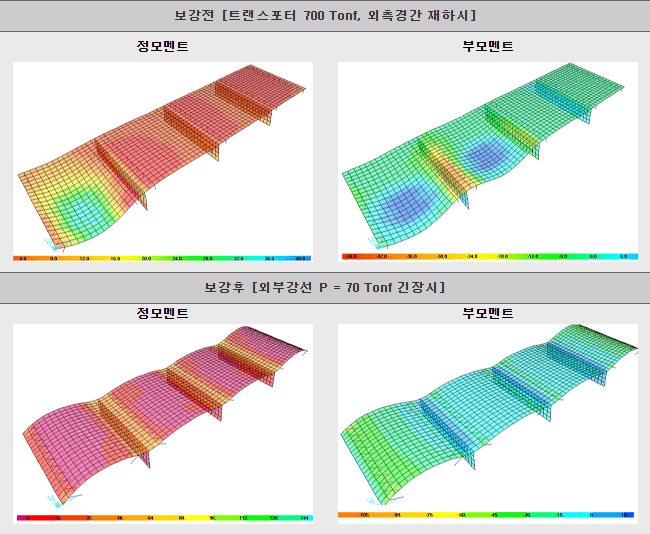Click red end of 보강전 부모멘트 legend
Screen dimensions: 650x534
pyautogui.click(x=348, y=257)
